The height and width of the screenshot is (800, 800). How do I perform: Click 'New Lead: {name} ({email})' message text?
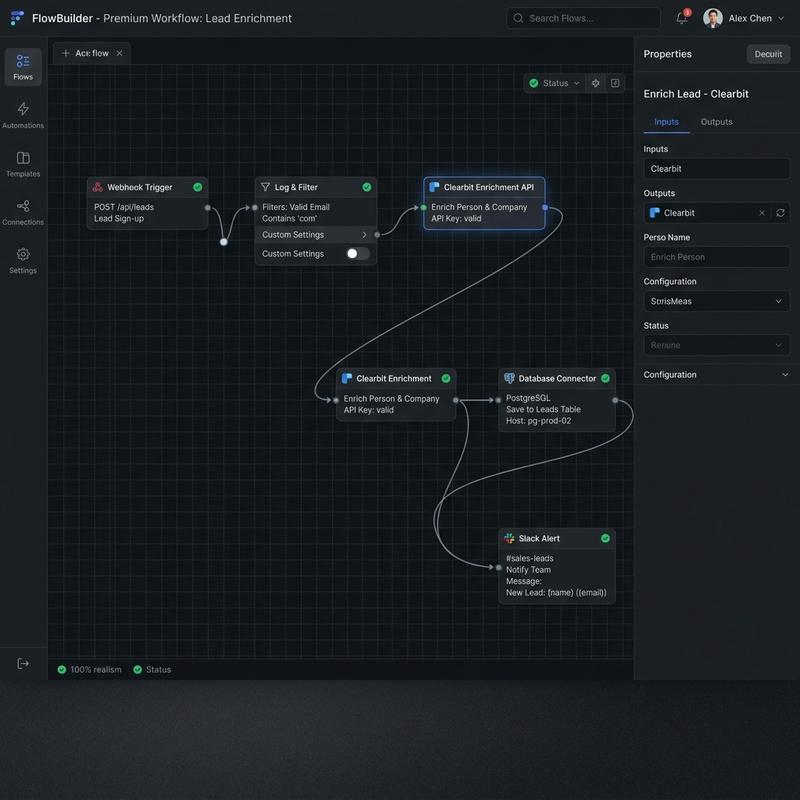click(x=556, y=593)
